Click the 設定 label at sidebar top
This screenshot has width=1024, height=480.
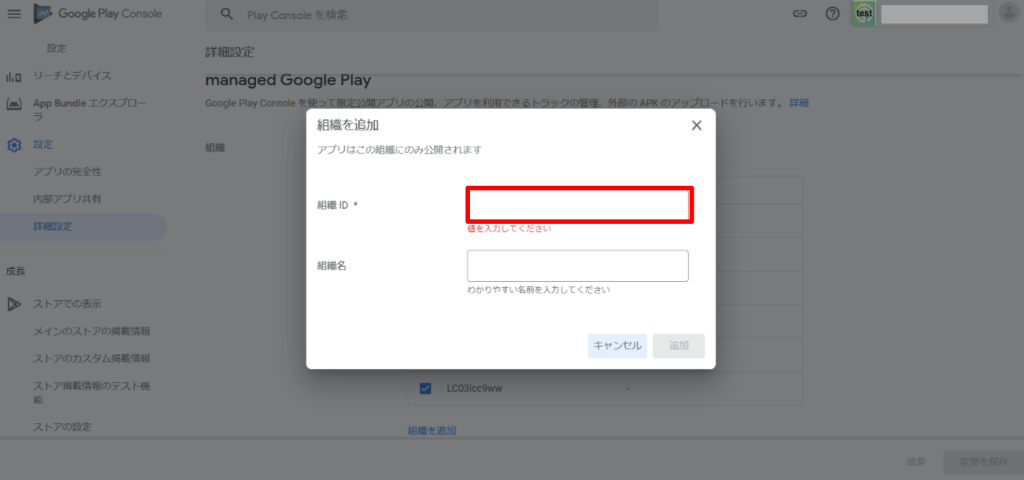coord(56,48)
